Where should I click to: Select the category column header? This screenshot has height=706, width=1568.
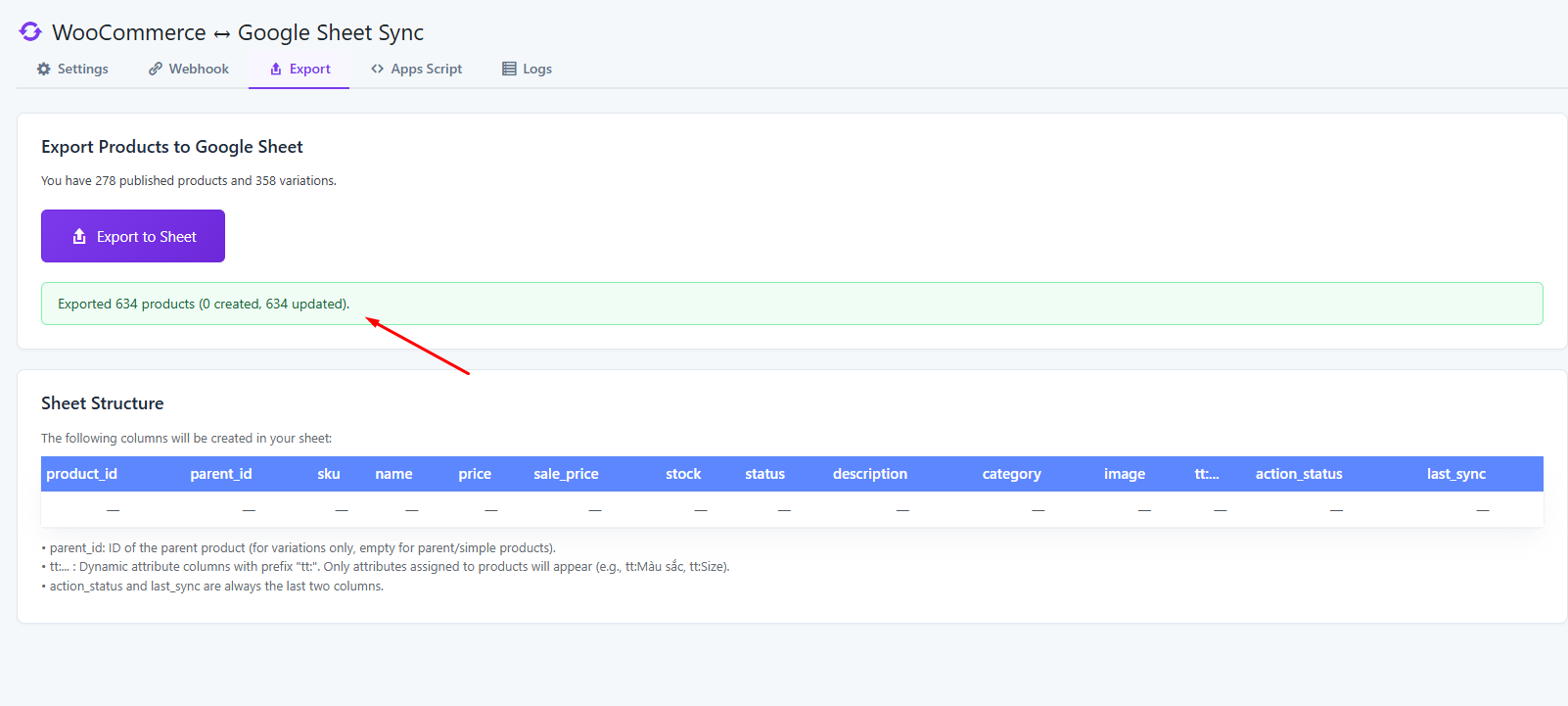pos(1011,474)
